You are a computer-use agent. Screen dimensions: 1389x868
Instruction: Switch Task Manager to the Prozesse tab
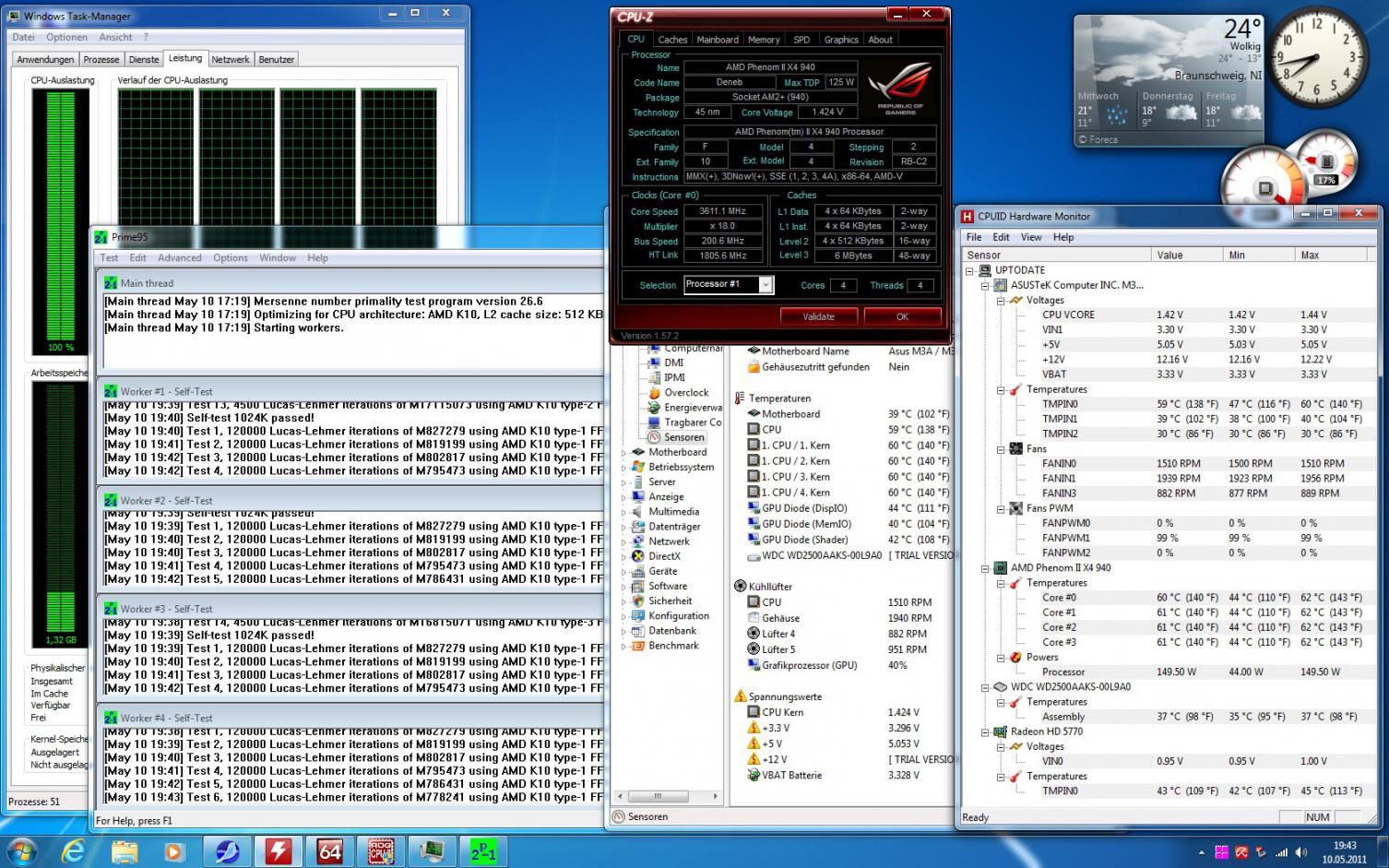pos(101,59)
